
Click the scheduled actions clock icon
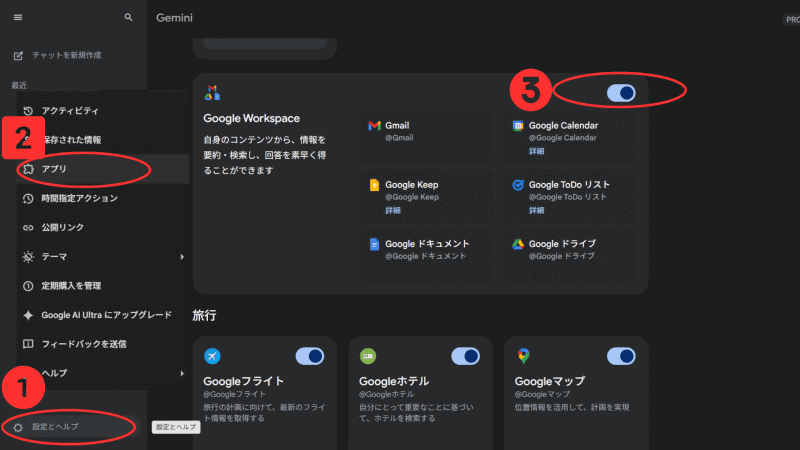coord(28,198)
